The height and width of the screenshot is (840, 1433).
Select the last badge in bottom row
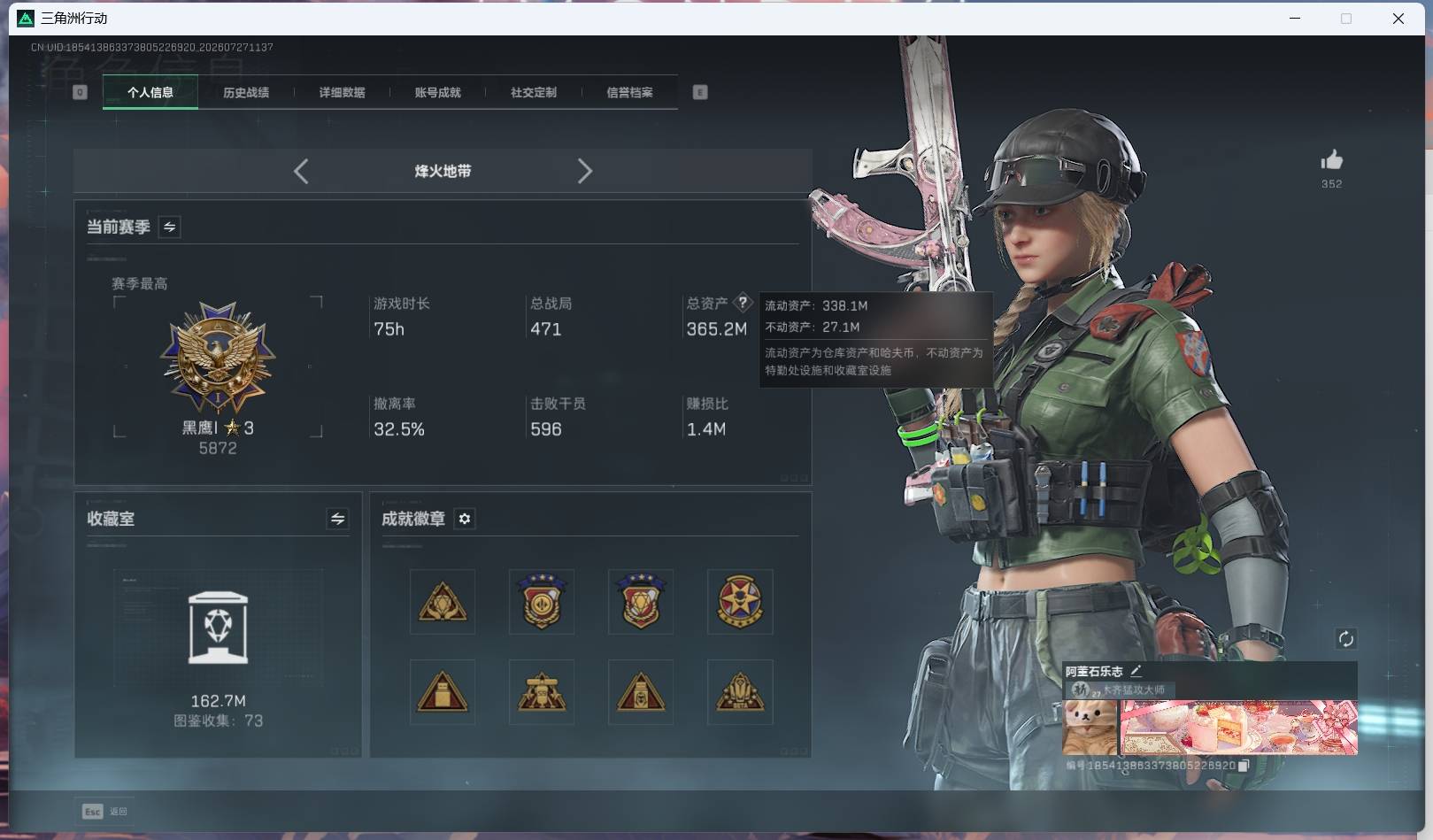(x=740, y=692)
